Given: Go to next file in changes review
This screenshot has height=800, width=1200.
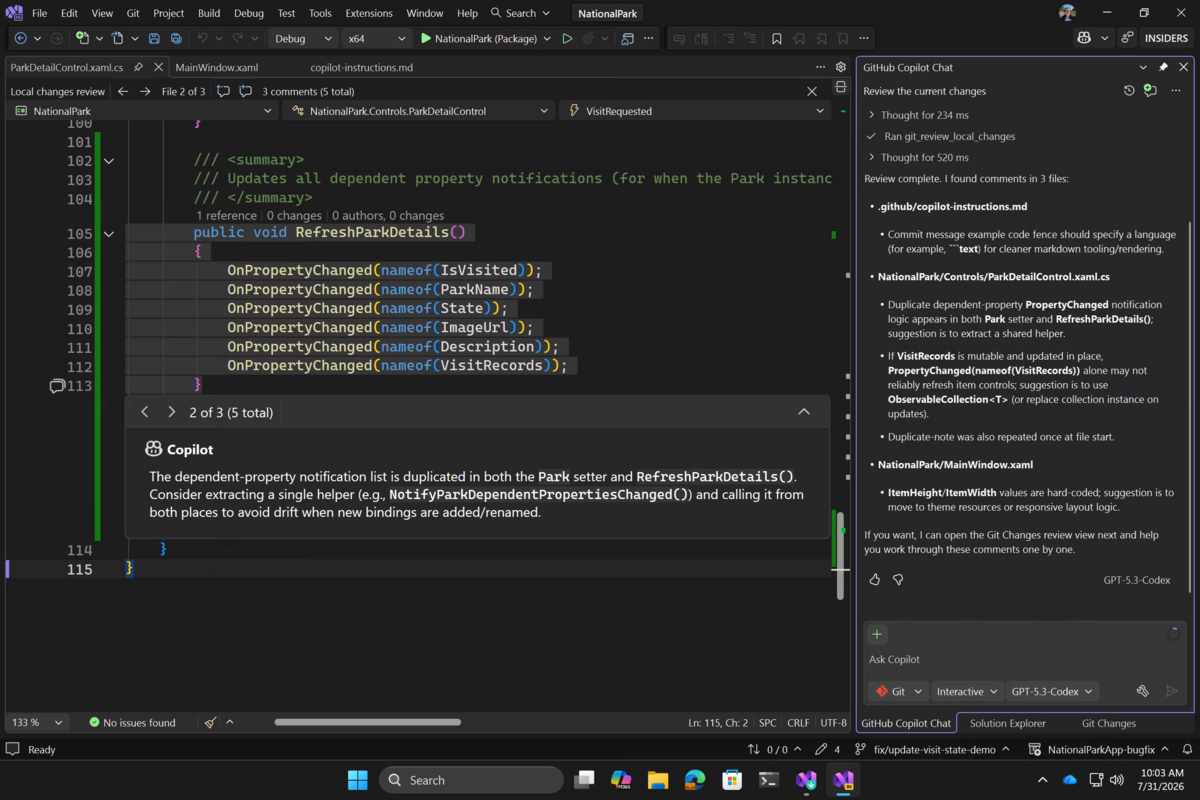Looking at the screenshot, I should (x=145, y=91).
